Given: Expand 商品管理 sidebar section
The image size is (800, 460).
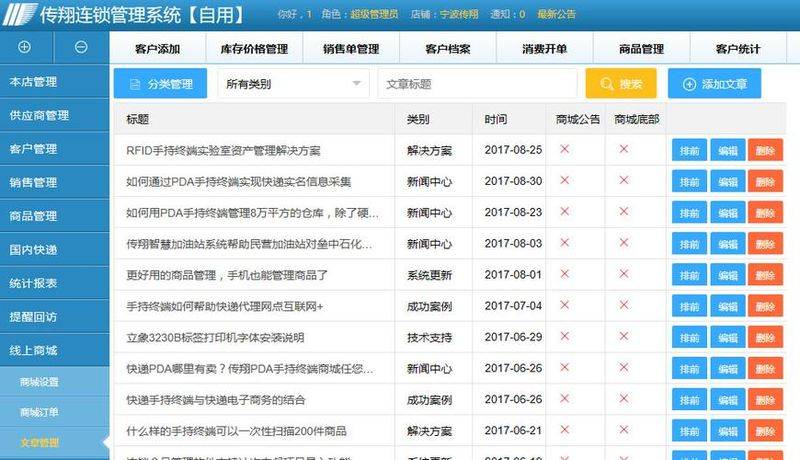Looking at the screenshot, I should tap(54, 216).
